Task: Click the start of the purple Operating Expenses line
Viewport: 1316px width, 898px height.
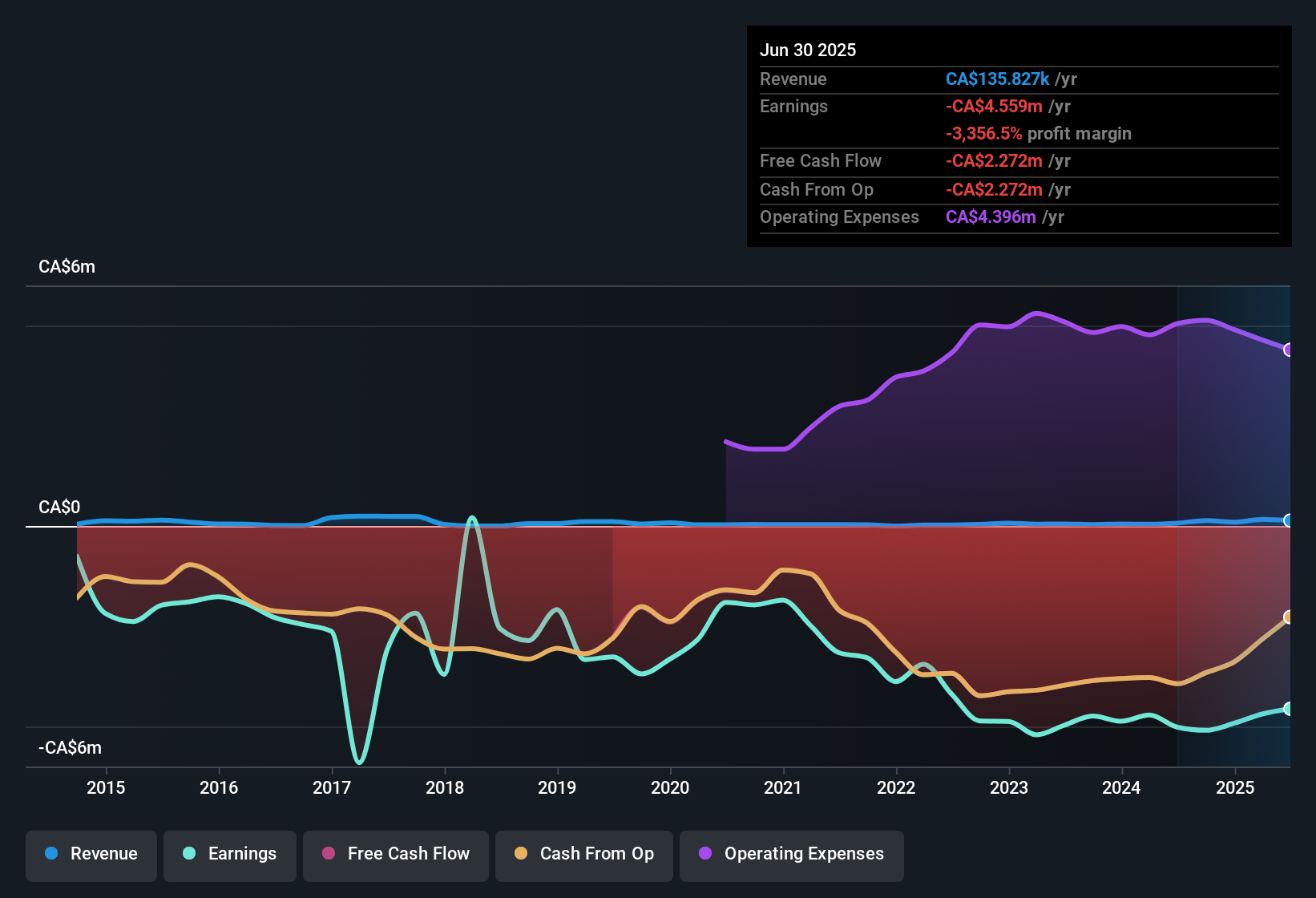Action: click(x=726, y=441)
